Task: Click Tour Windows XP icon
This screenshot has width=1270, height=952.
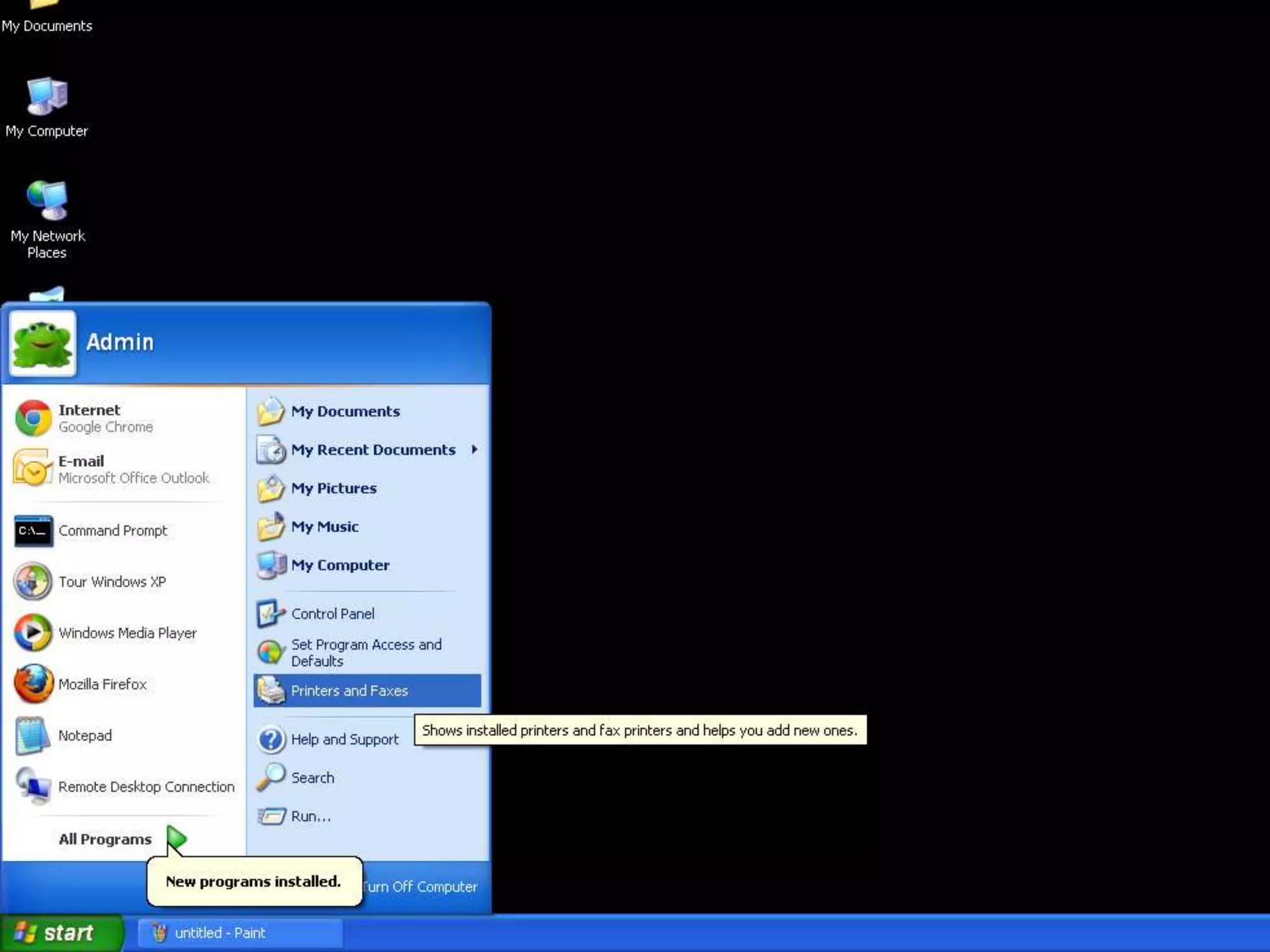Action: pos(33,582)
